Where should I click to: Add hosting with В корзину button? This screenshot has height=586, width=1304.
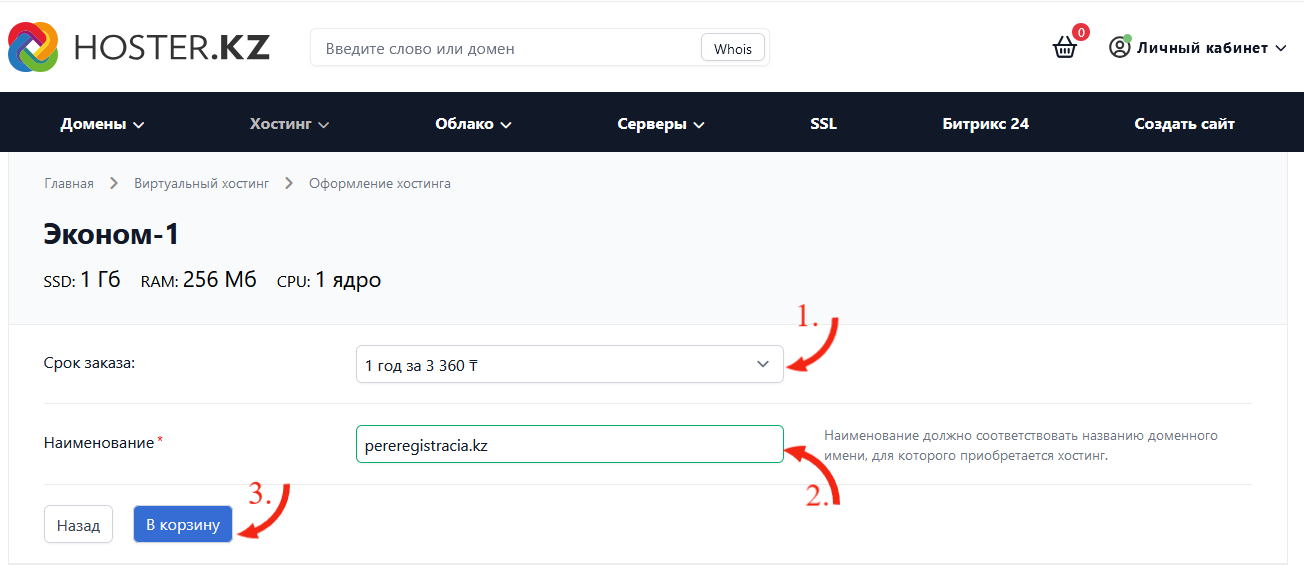183,525
